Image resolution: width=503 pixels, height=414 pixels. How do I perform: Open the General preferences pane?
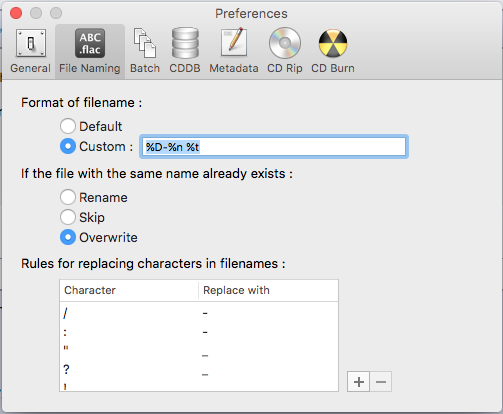point(30,51)
